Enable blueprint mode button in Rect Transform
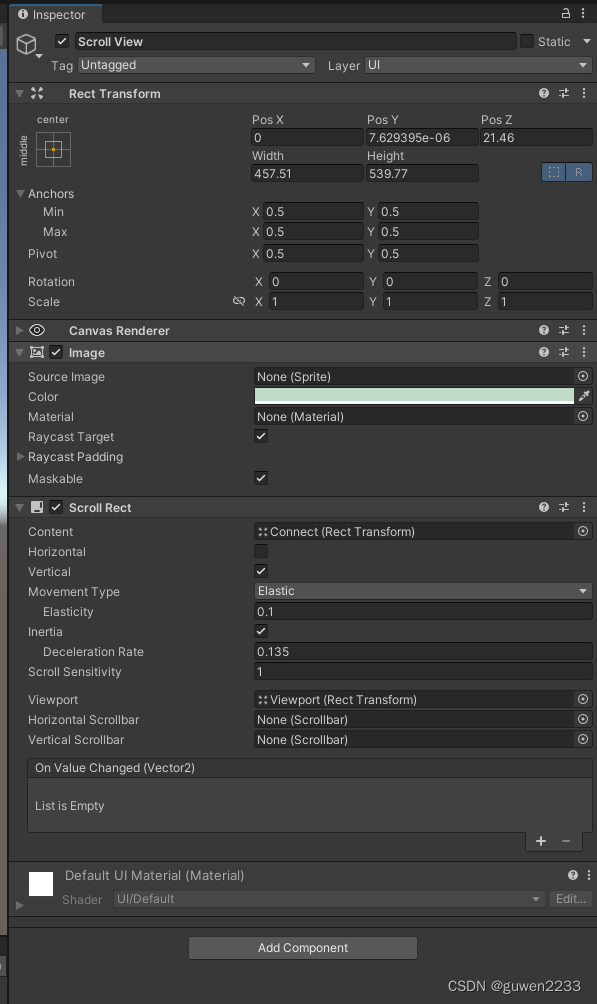Screen dimensions: 597x1004 pos(554,172)
